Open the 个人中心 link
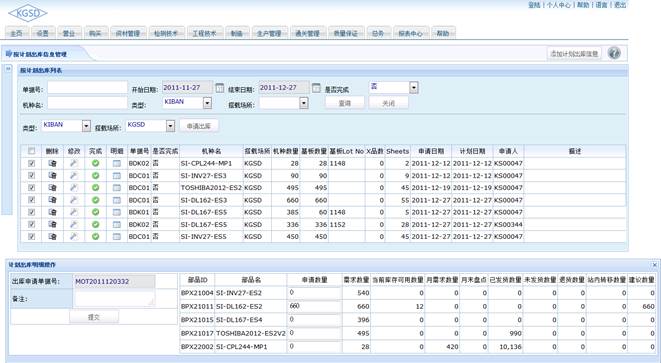661x363 pixels. [559, 5]
